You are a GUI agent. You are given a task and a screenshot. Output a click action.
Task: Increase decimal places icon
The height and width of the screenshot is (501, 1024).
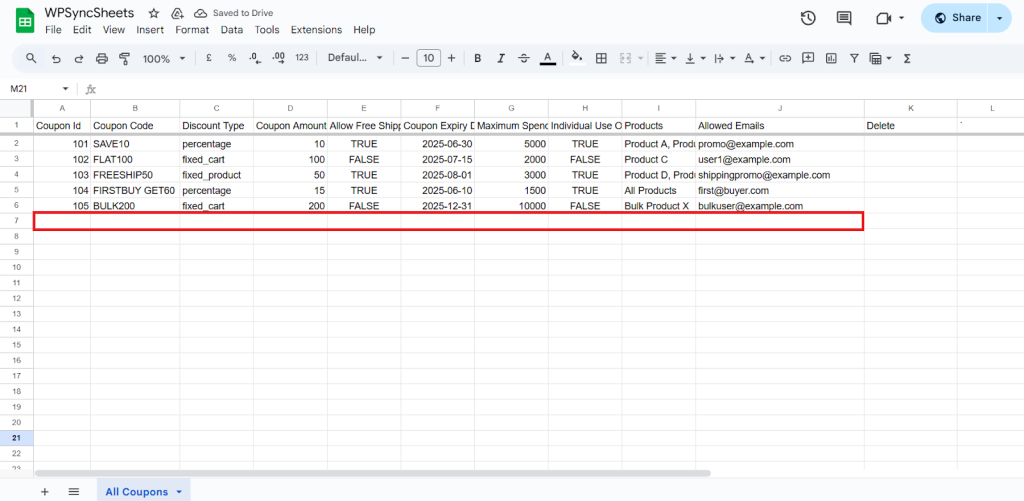[278, 57]
